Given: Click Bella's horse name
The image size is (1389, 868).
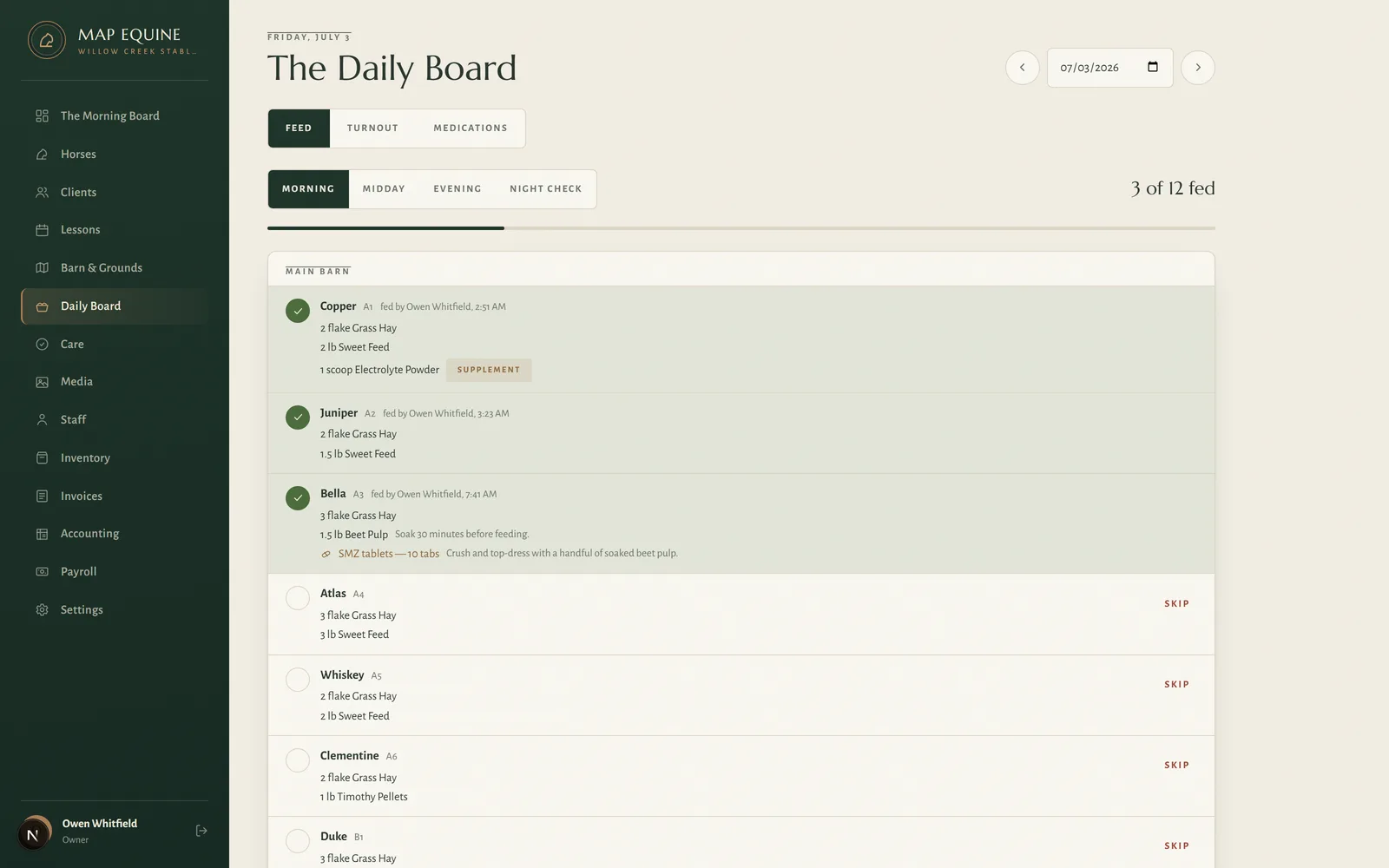Looking at the screenshot, I should coord(333,494).
